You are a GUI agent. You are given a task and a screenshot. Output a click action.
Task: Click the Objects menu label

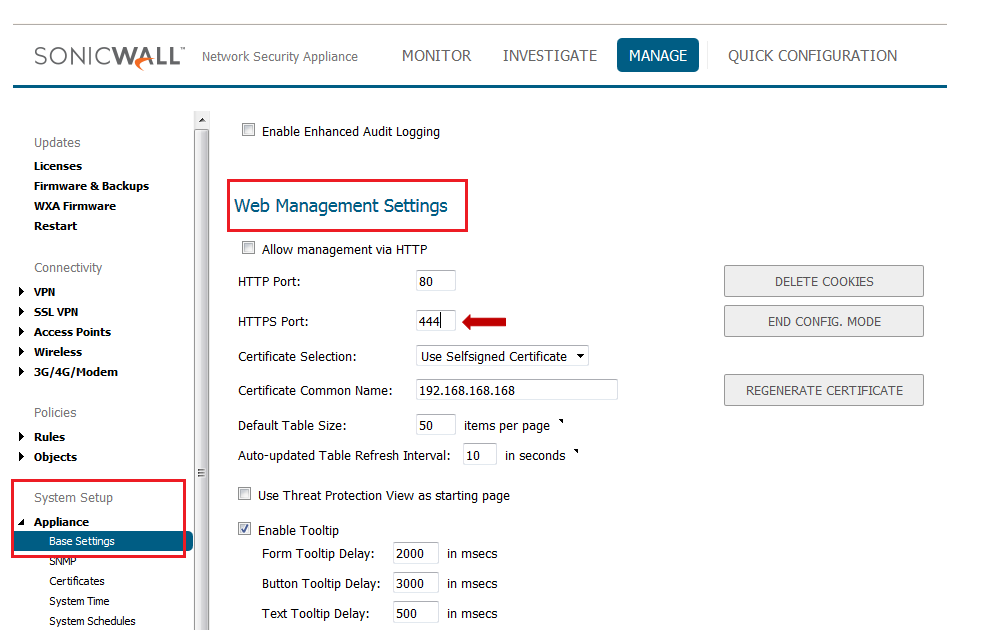(56, 457)
